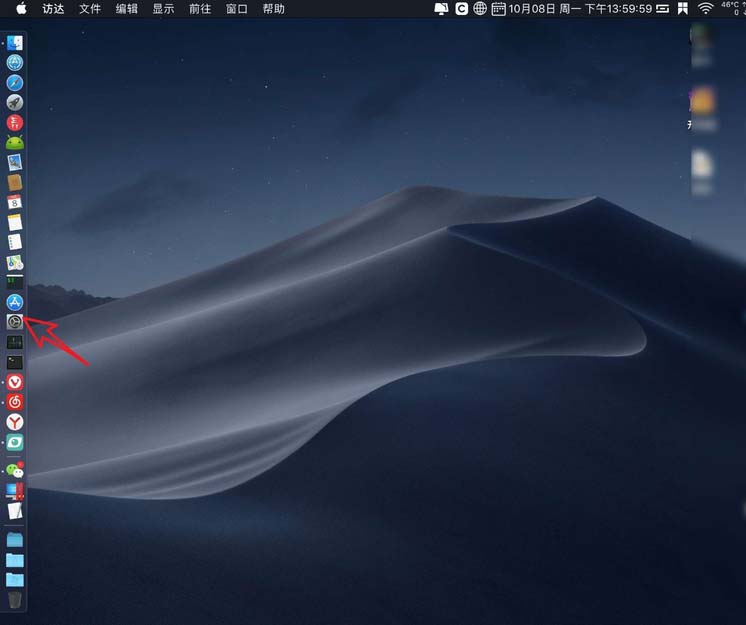This screenshot has height=625, width=746.
Task: Click the white C icon in menu bar
Action: coord(461,9)
